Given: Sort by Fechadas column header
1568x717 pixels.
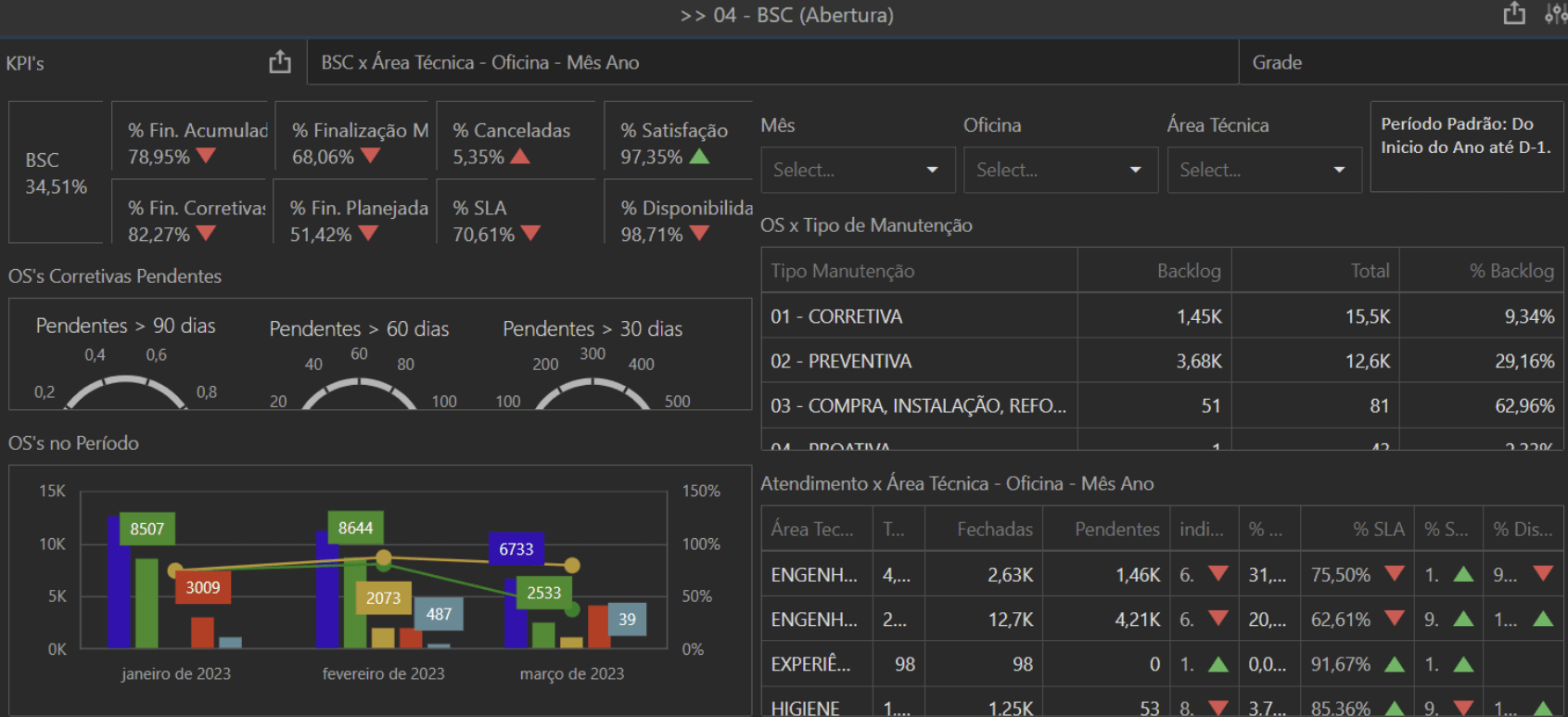Looking at the screenshot, I should [x=985, y=529].
